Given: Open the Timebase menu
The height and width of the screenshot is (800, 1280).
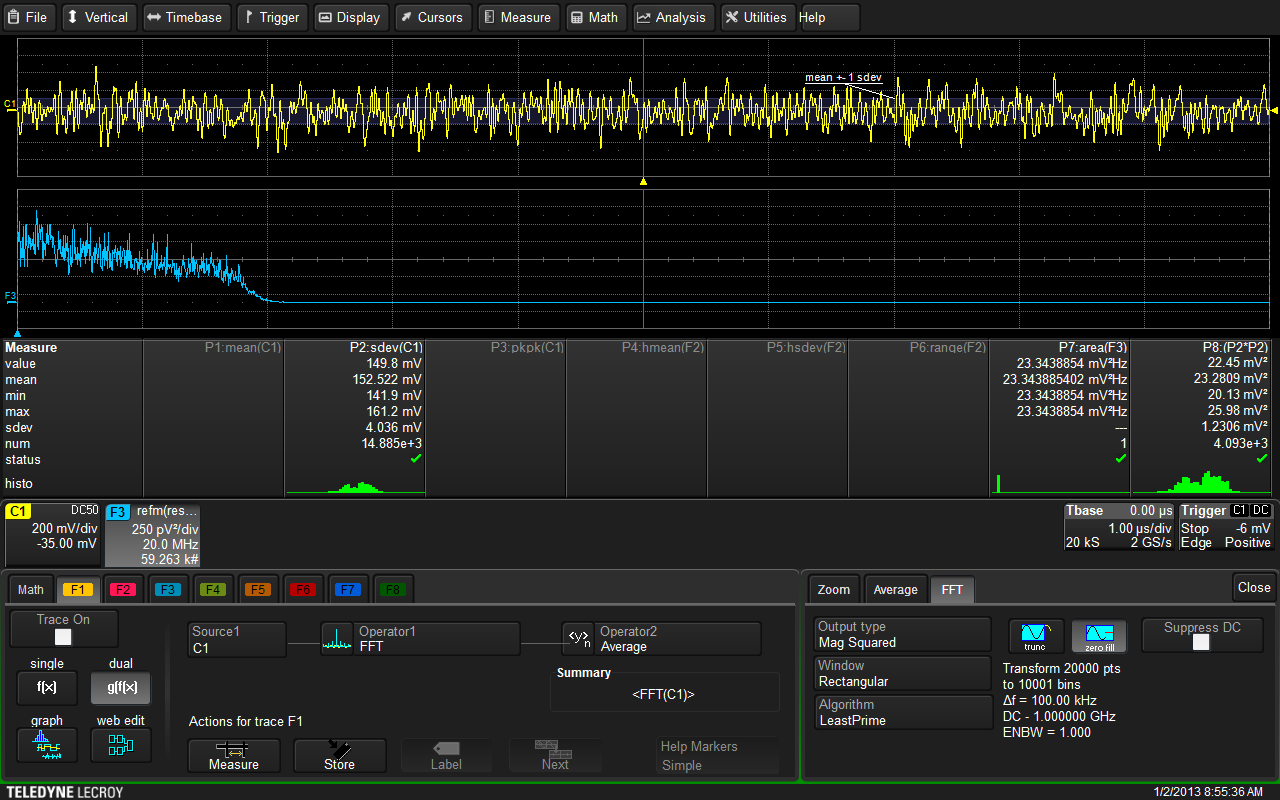Looking at the screenshot, I should coord(185,17).
